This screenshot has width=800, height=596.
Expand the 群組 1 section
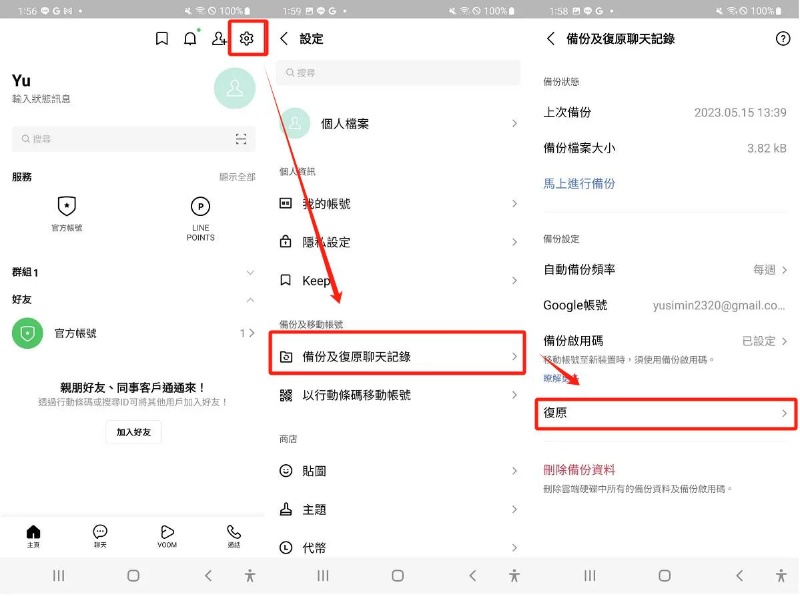(x=250, y=272)
